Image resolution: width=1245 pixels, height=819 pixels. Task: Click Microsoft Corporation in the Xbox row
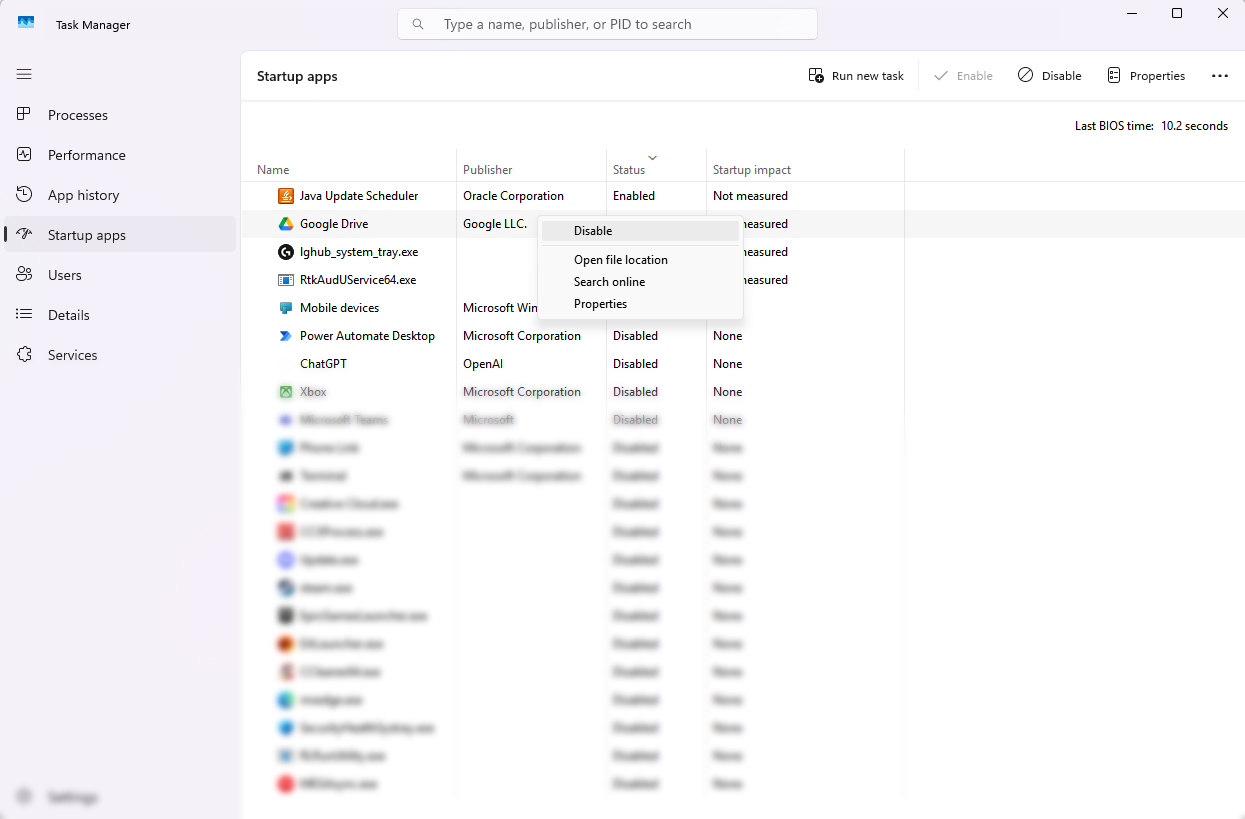pyautogui.click(x=522, y=392)
